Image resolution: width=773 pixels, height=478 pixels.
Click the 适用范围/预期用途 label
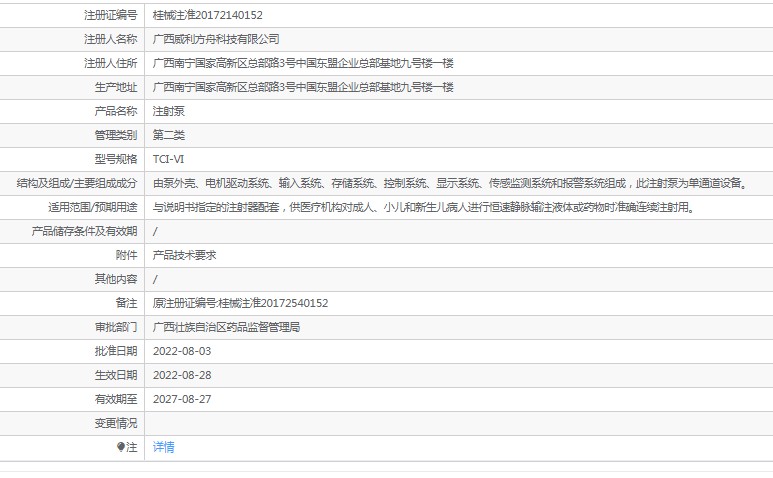(93, 207)
